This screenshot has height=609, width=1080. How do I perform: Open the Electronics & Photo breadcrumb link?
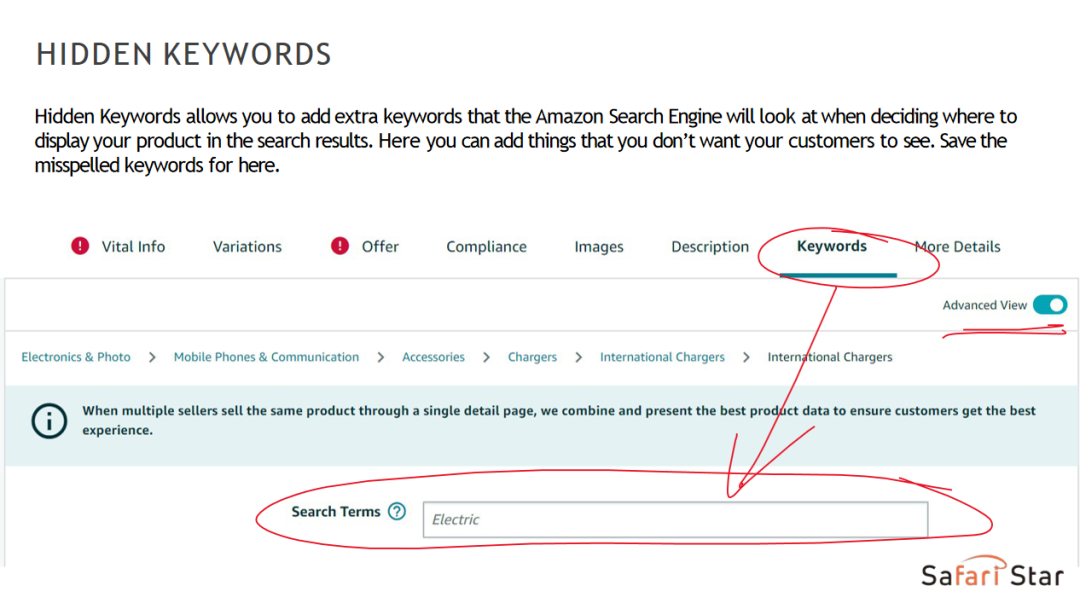tap(76, 357)
